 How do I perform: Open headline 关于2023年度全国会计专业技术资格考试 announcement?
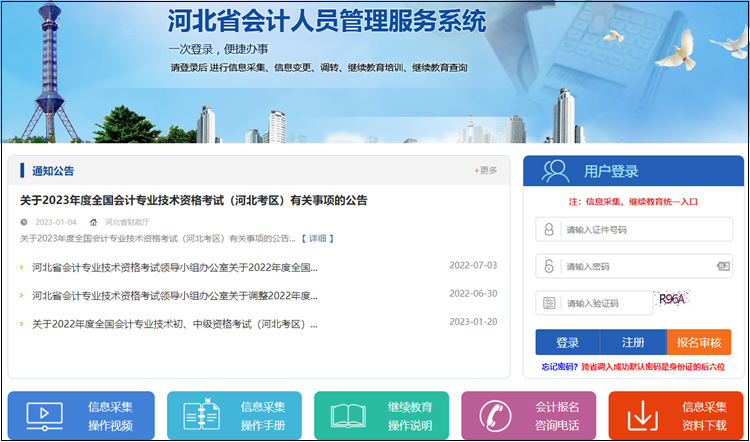point(194,200)
